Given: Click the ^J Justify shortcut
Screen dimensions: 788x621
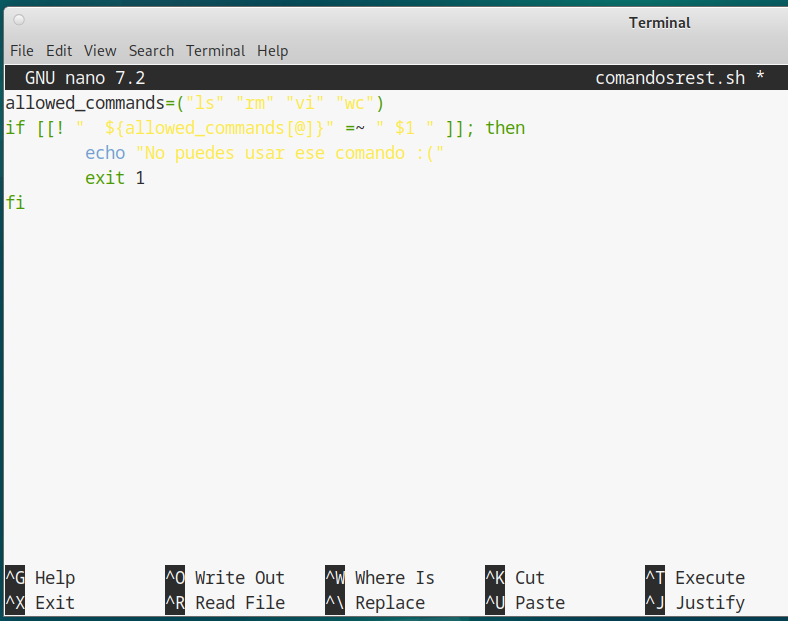Looking at the screenshot, I should point(695,603).
